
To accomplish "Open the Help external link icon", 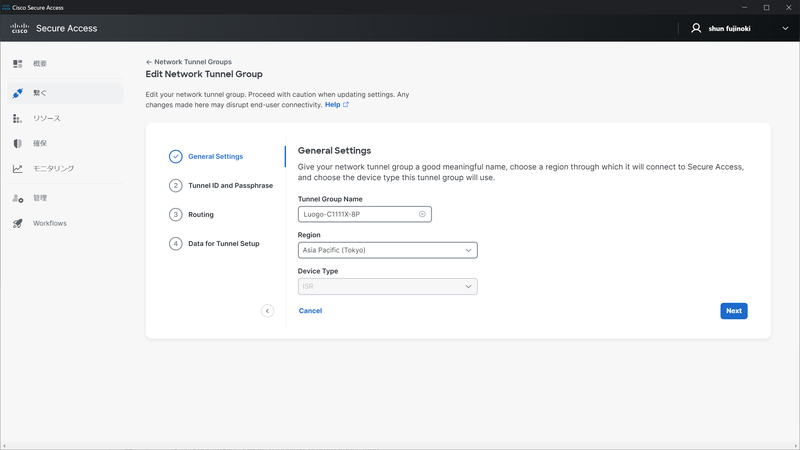I will click(346, 105).
